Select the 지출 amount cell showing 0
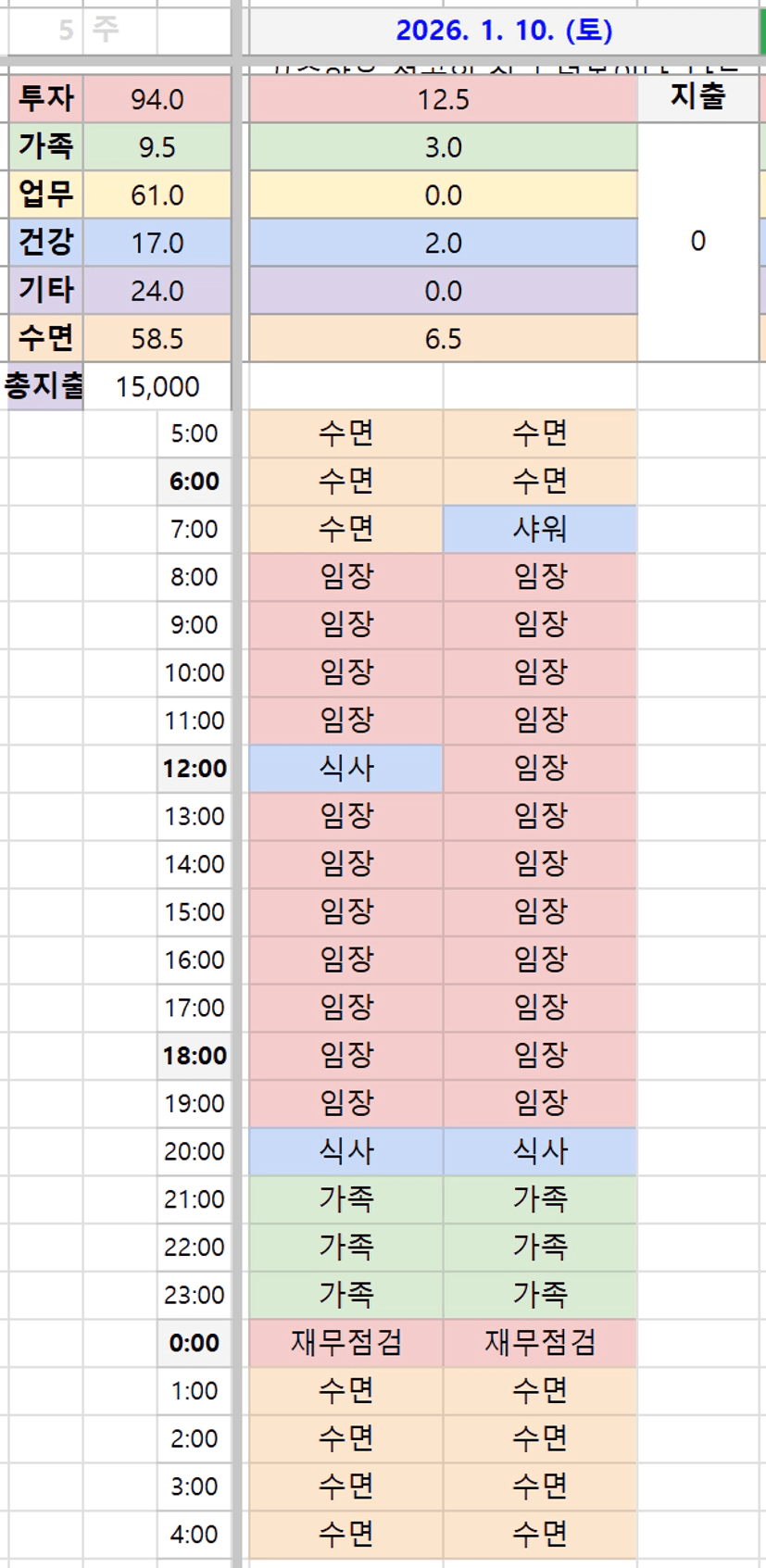Image resolution: width=766 pixels, height=1568 pixels. click(x=697, y=242)
